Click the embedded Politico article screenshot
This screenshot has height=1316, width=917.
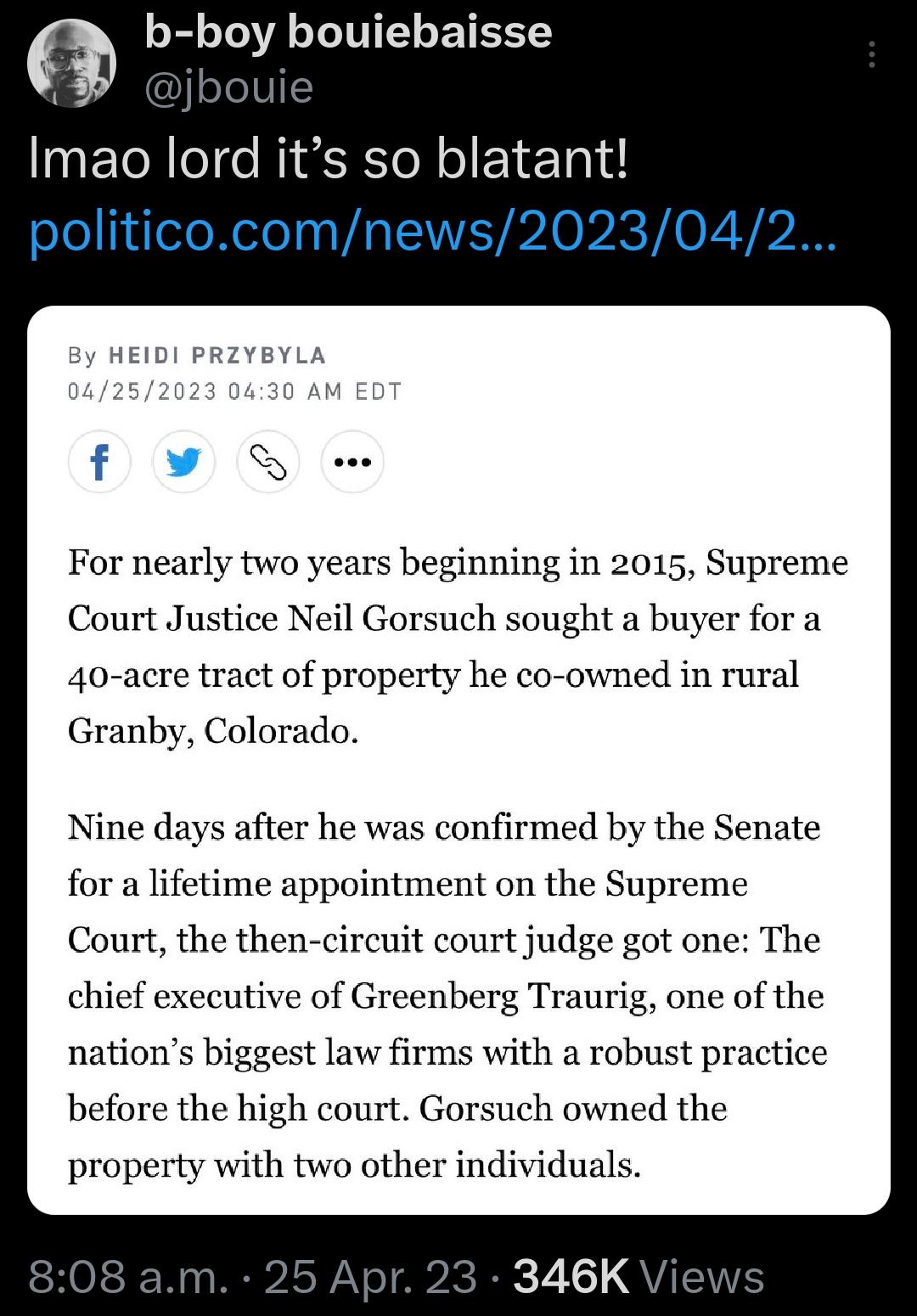[458, 764]
